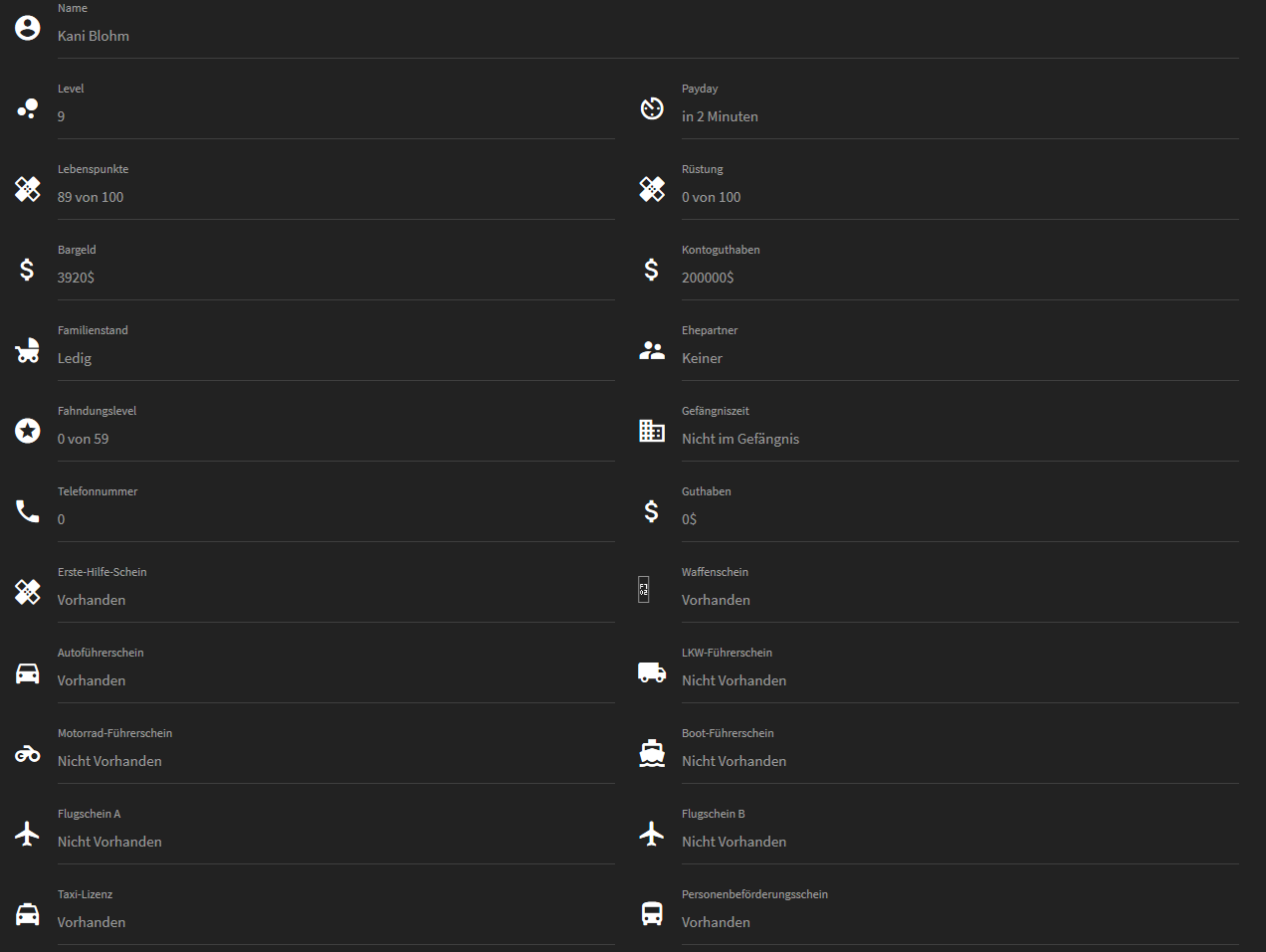Select the Kontoguthaben value 200000$
The width and height of the screenshot is (1266, 952).
tap(708, 278)
